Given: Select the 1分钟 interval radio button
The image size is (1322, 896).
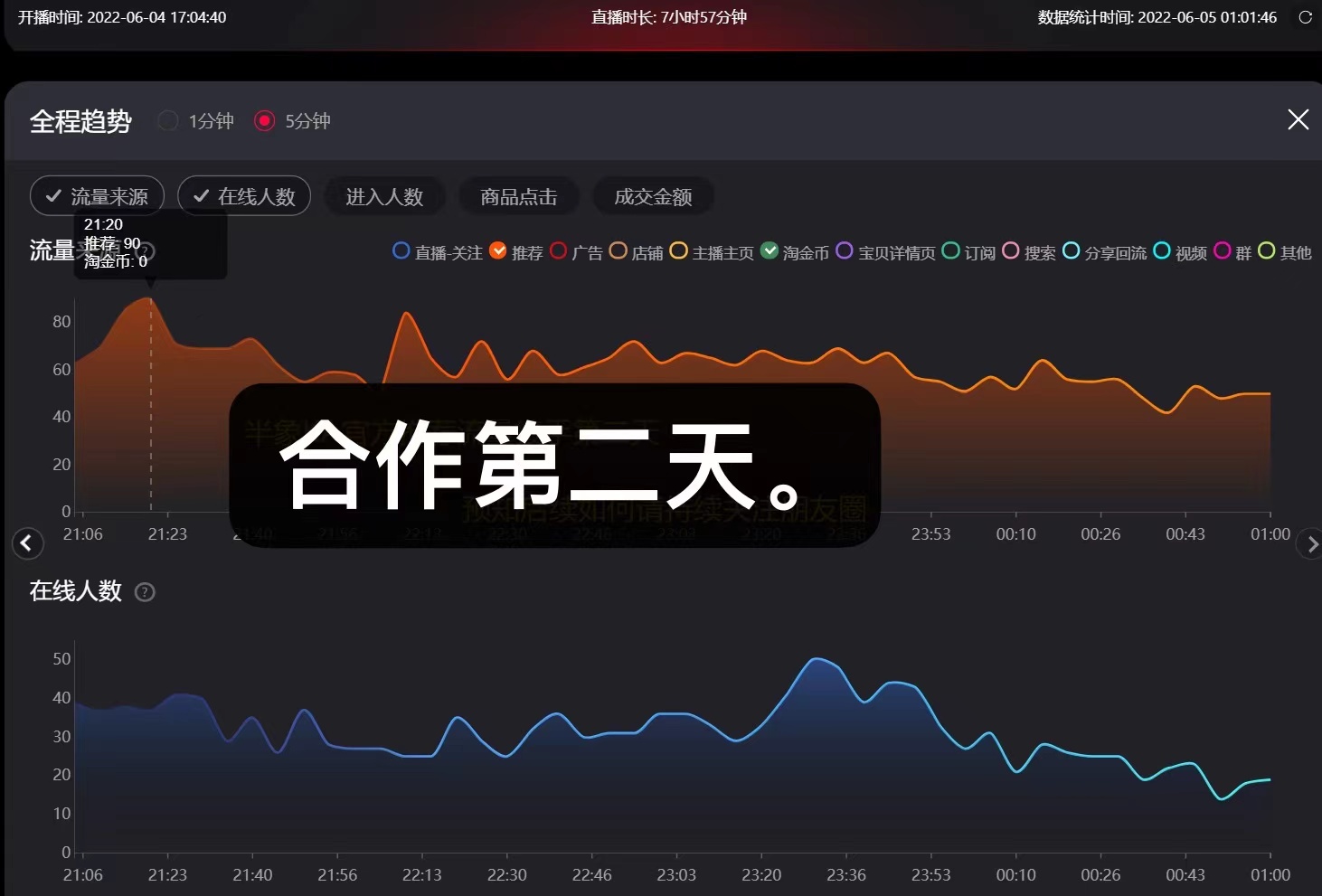Looking at the screenshot, I should point(168,120).
